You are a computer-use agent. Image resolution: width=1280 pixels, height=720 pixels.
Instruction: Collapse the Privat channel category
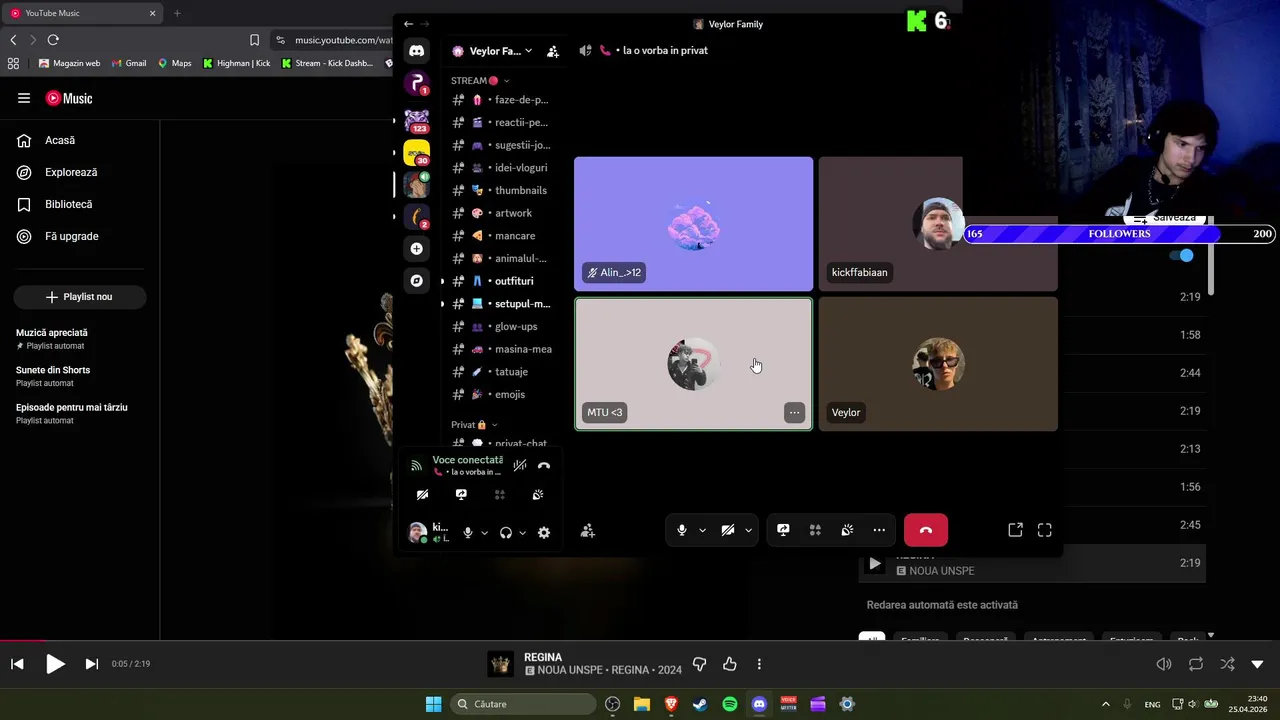pos(474,425)
